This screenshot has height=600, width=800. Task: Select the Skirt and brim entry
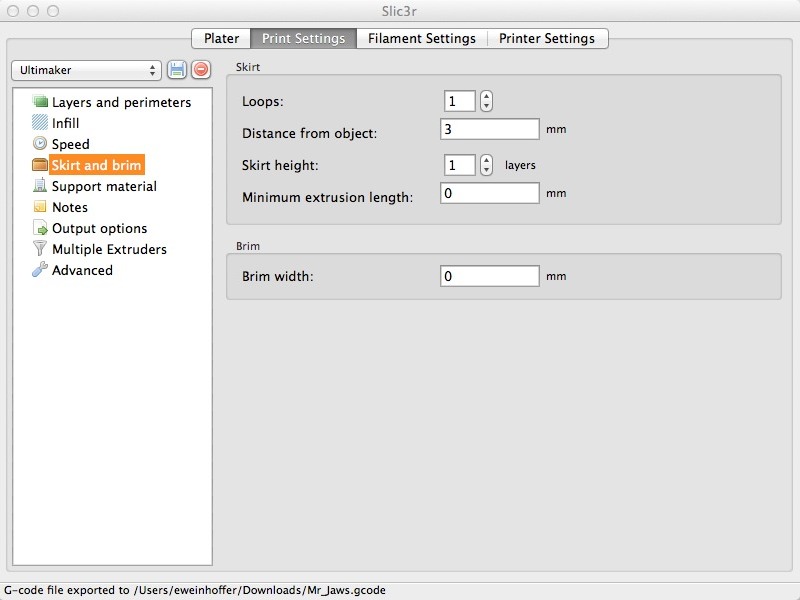pyautogui.click(x=96, y=165)
